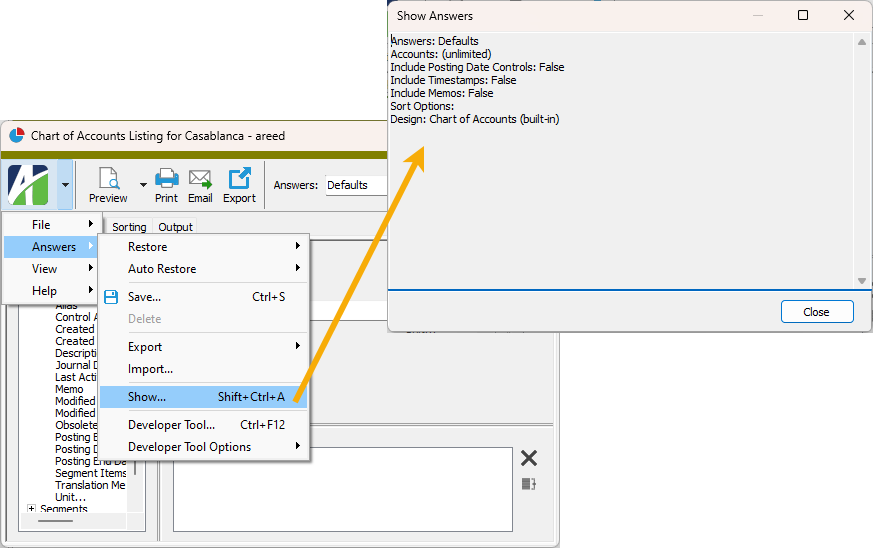Click the green and blue application logo button
The height and width of the screenshot is (548, 873).
tap(28, 185)
